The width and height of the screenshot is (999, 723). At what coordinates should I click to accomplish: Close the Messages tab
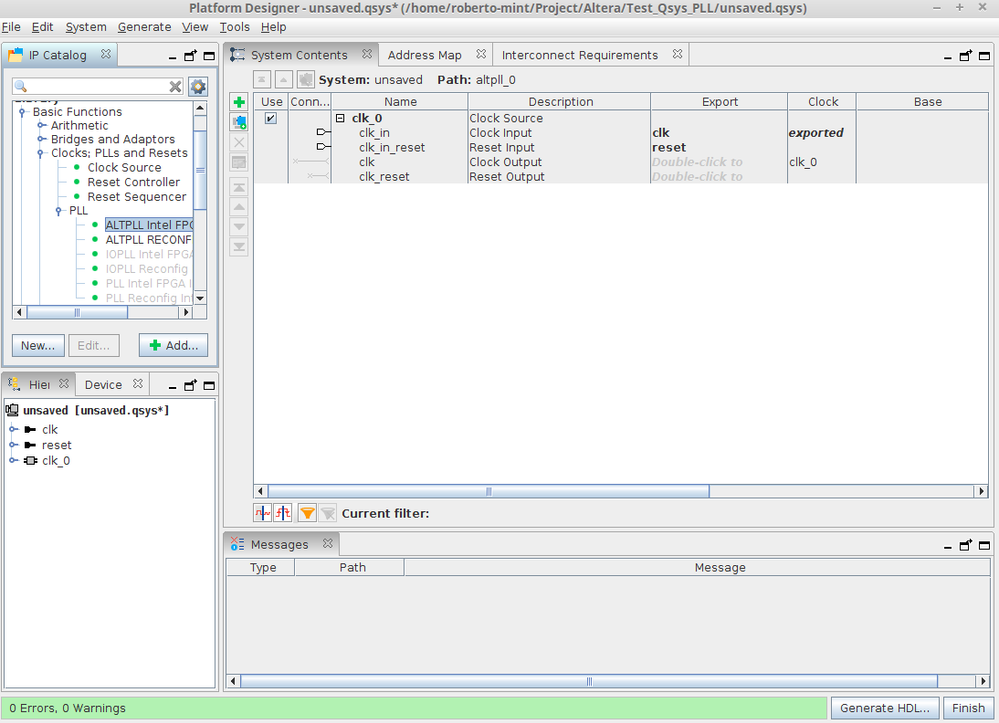327,543
